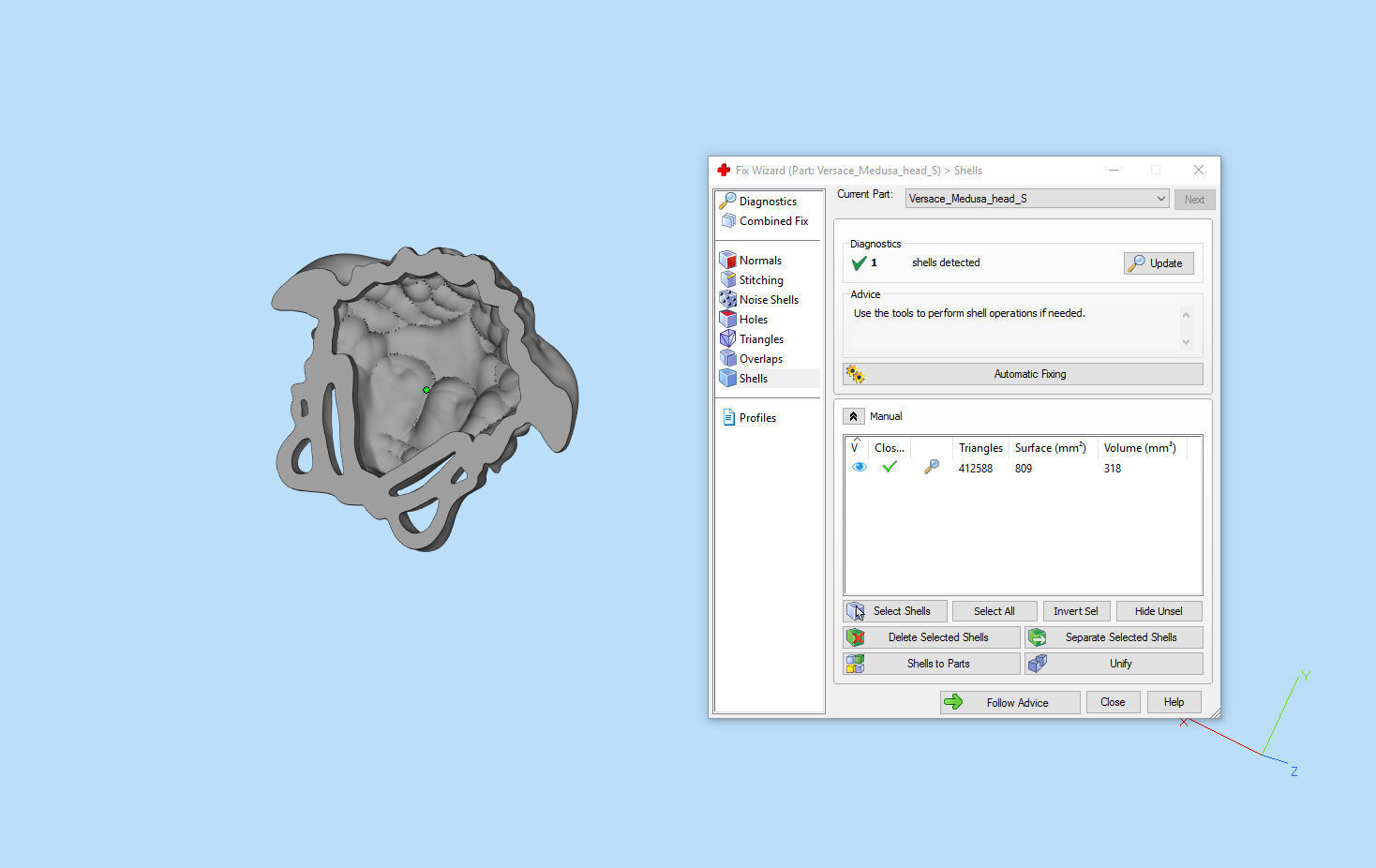Viewport: 1376px width, 868px height.
Task: Collapse the Manual section
Action: (853, 416)
